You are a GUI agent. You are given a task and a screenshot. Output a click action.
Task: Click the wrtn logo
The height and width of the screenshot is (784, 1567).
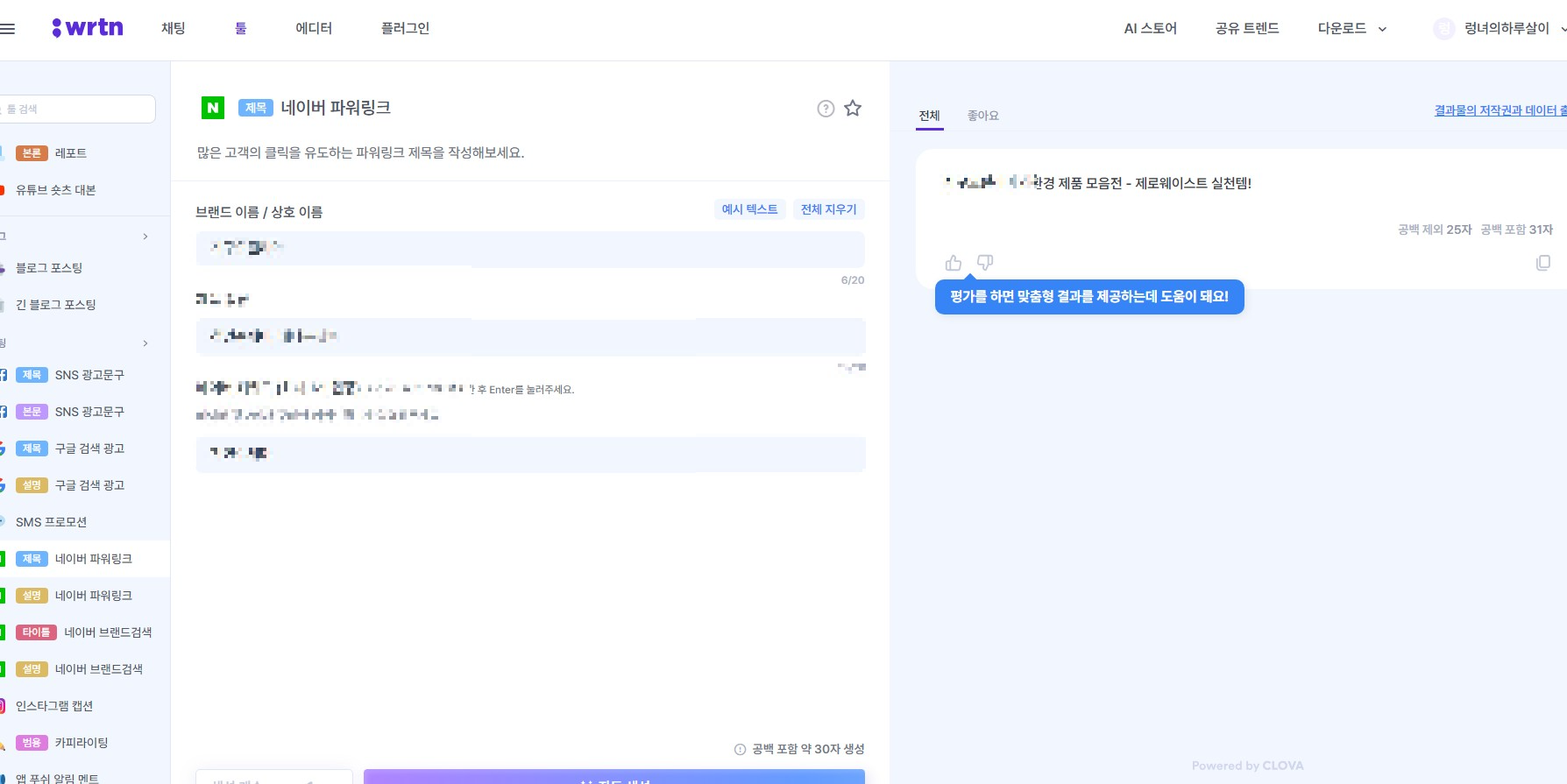88,28
